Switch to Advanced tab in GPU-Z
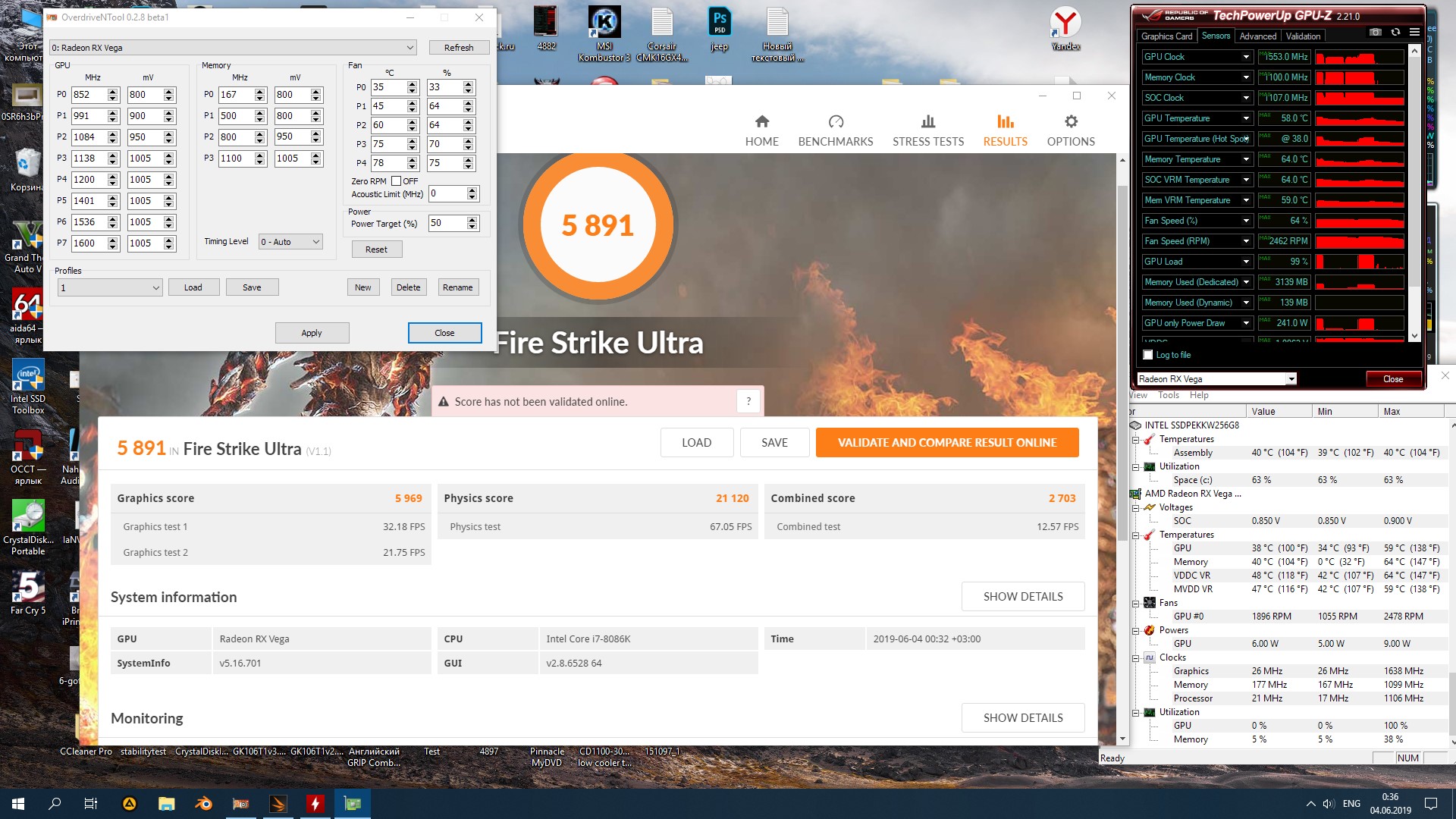Viewport: 1456px width, 819px height. pos(1257,36)
